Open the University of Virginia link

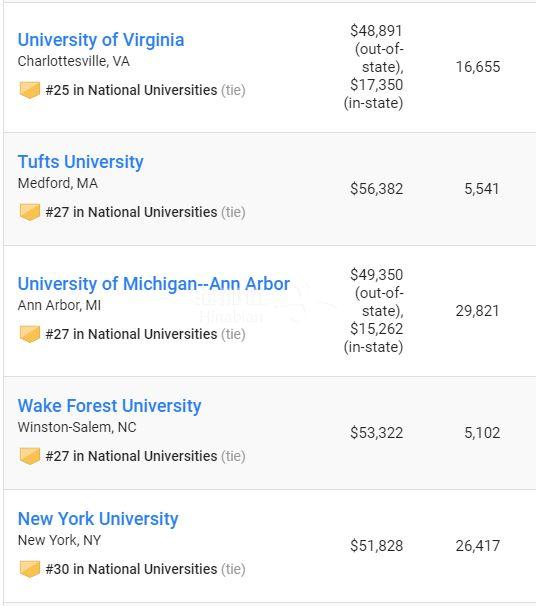101,40
